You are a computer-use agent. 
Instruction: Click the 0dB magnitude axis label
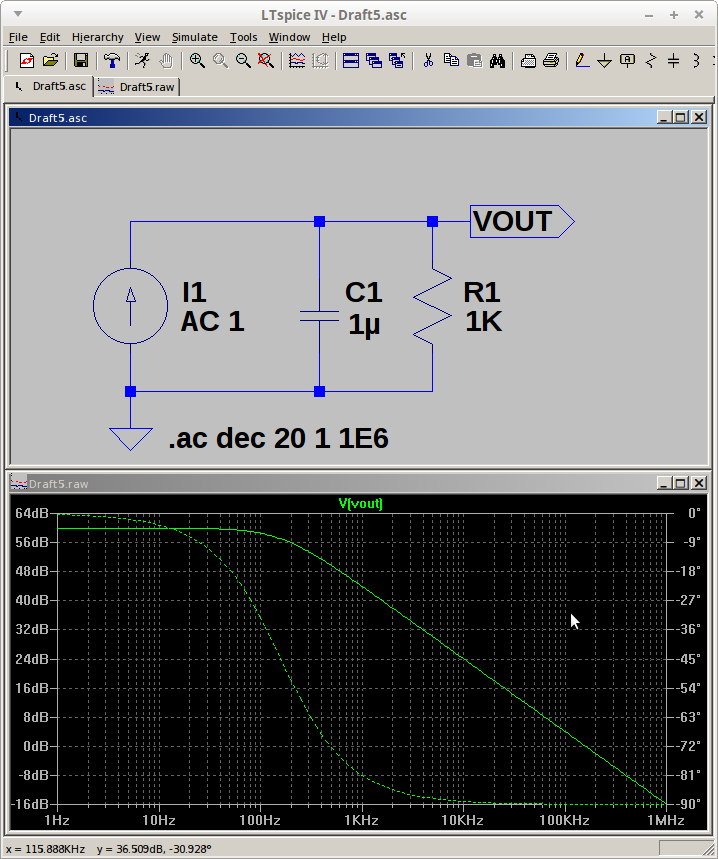(36, 746)
